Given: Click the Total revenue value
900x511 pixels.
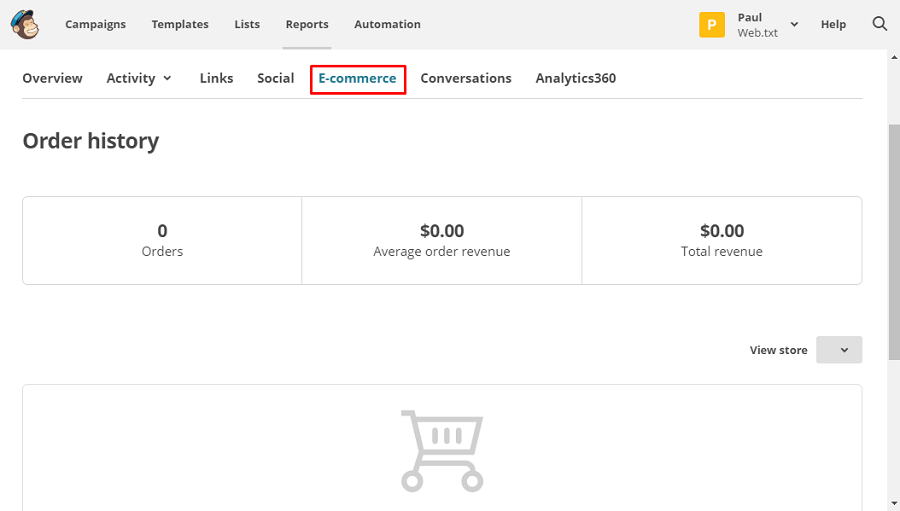Looking at the screenshot, I should [x=722, y=231].
